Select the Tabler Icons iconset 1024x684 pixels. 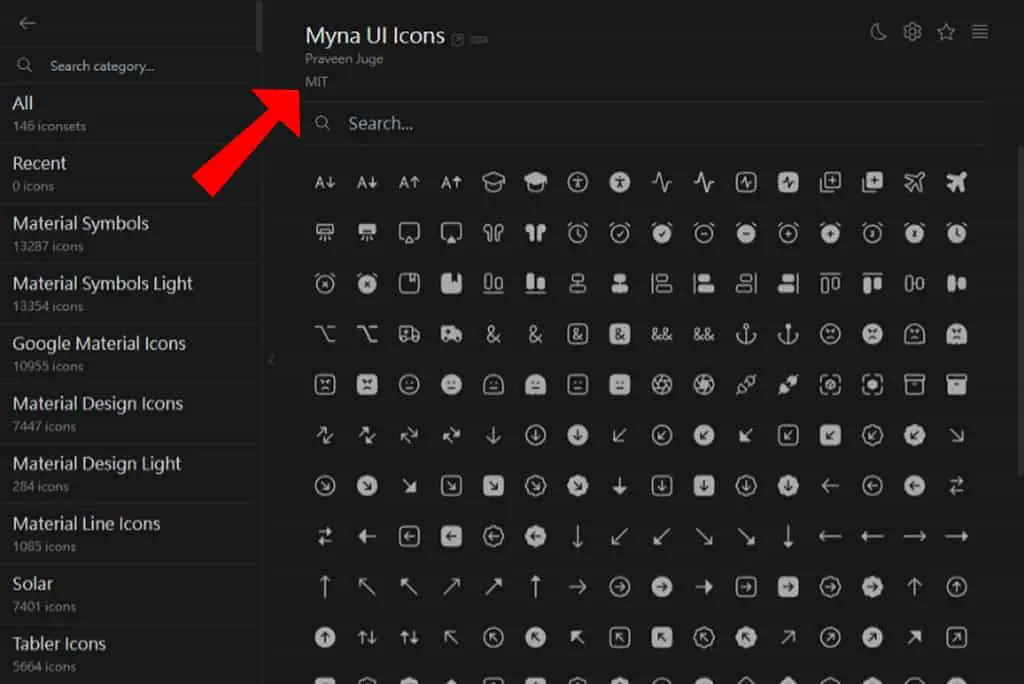tap(131, 654)
